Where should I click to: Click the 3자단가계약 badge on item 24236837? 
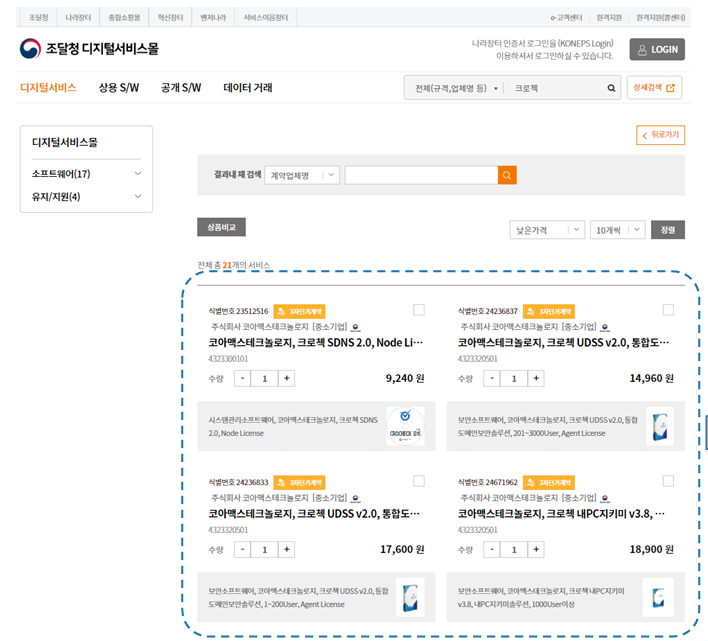(x=549, y=311)
